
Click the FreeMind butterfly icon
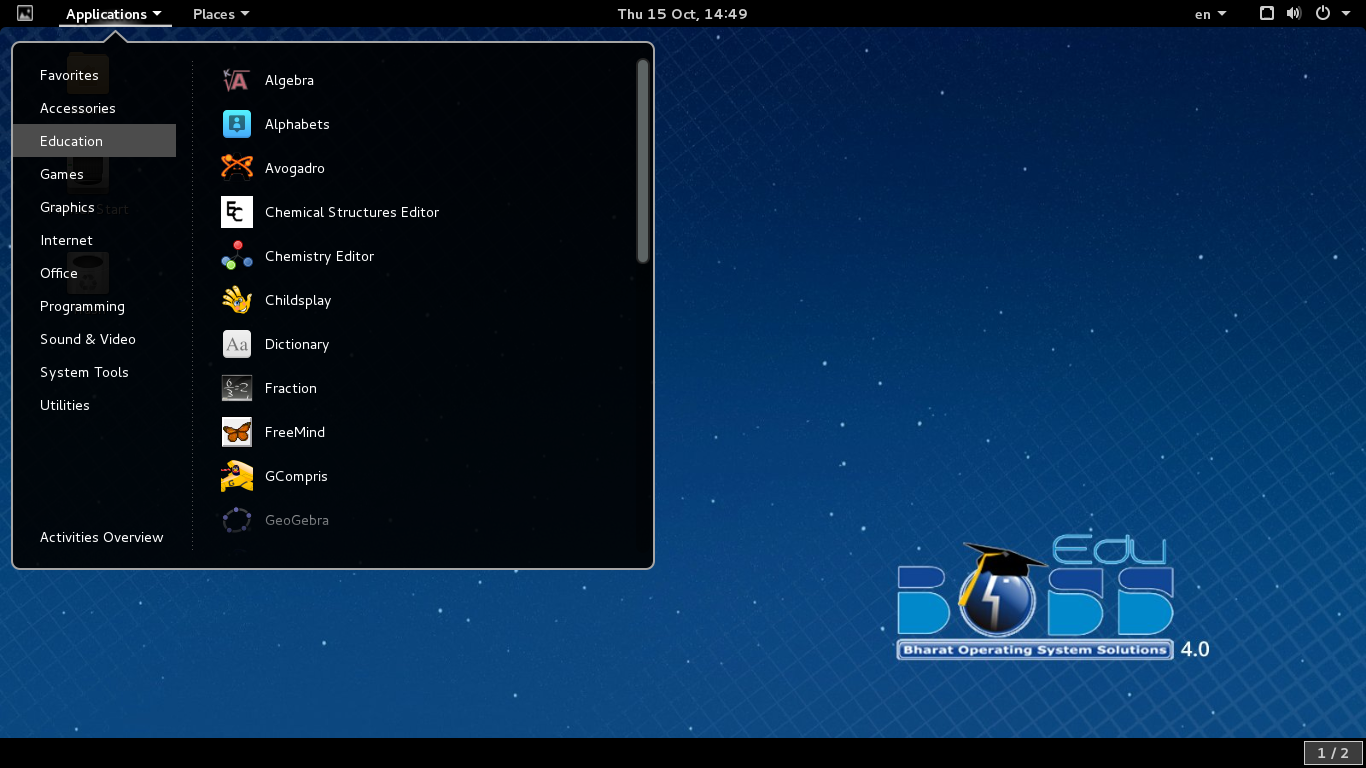[237, 432]
